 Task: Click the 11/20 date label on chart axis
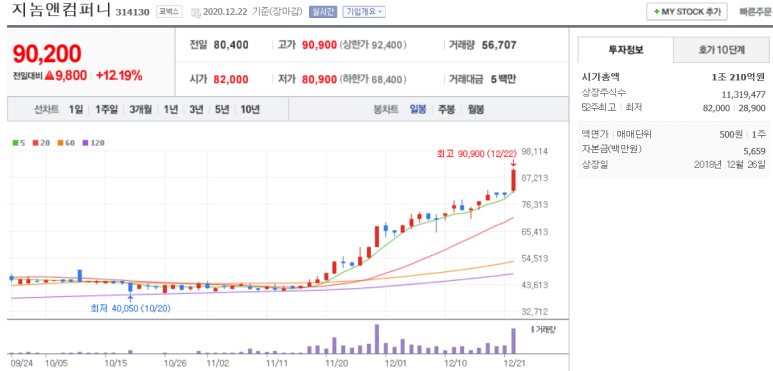337,364
